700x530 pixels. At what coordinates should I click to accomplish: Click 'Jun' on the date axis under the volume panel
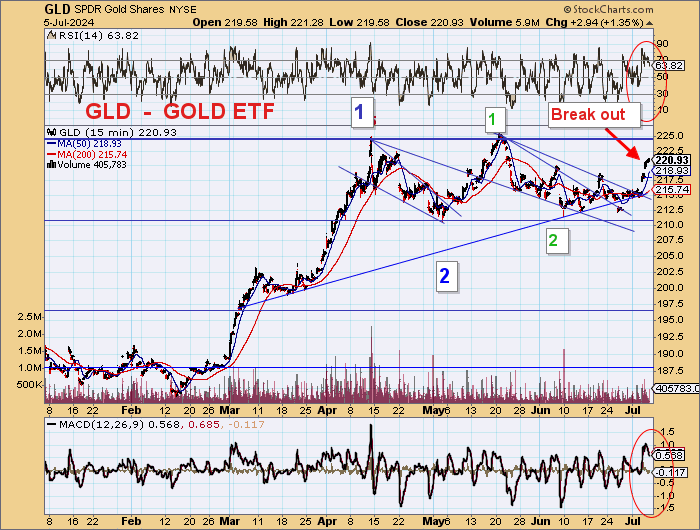click(540, 410)
